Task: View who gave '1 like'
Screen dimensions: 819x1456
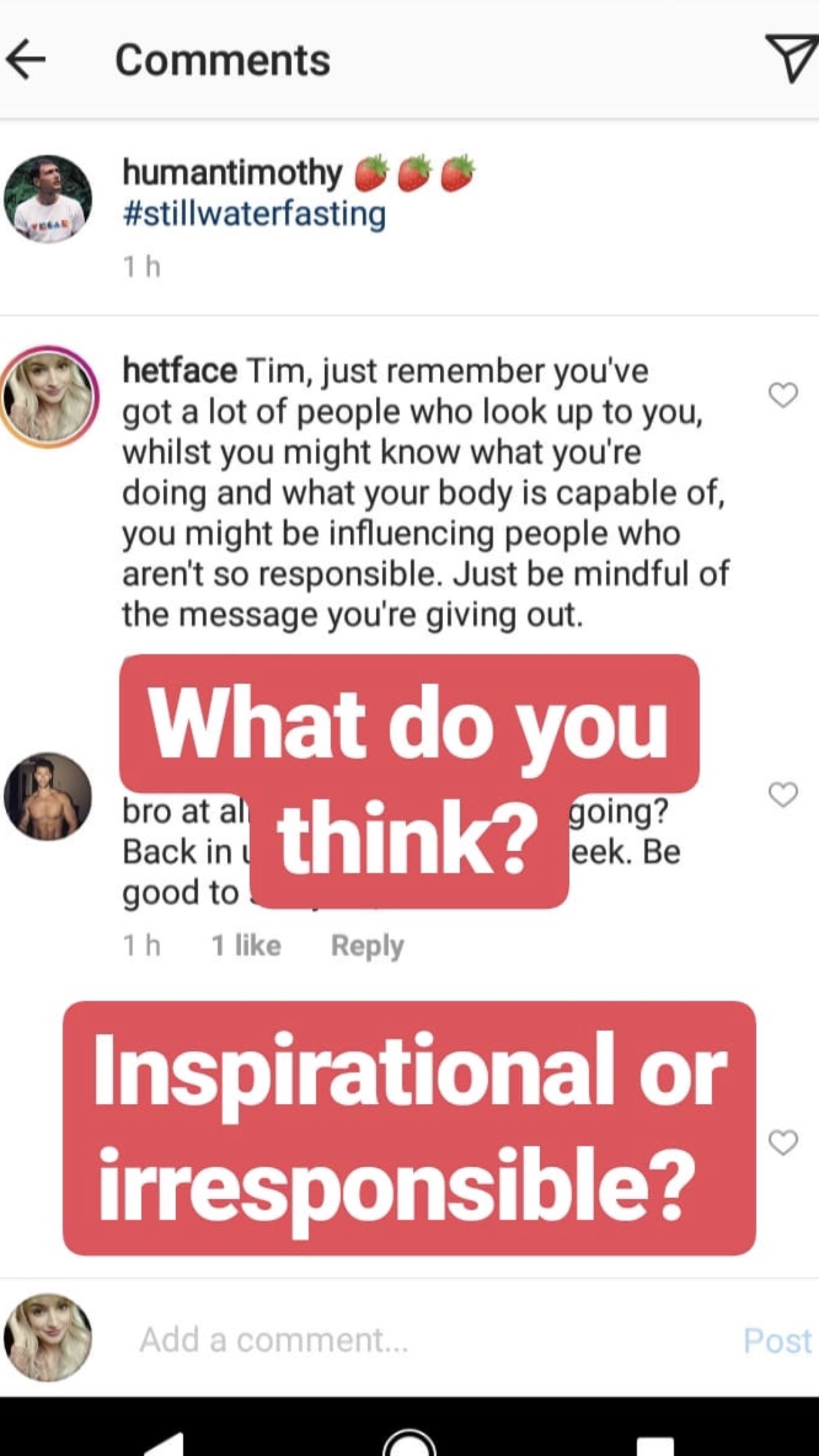Action: 246,946
